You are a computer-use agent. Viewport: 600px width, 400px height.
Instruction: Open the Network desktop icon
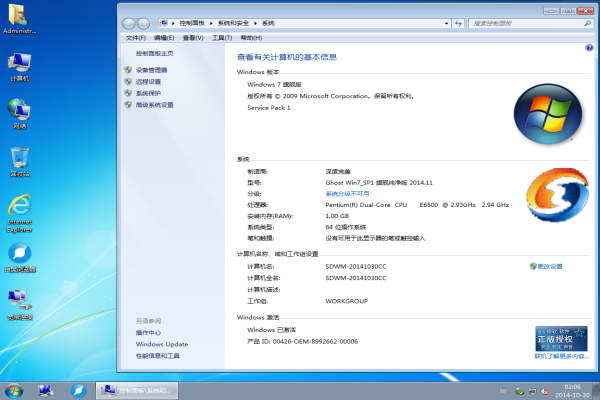(x=19, y=114)
